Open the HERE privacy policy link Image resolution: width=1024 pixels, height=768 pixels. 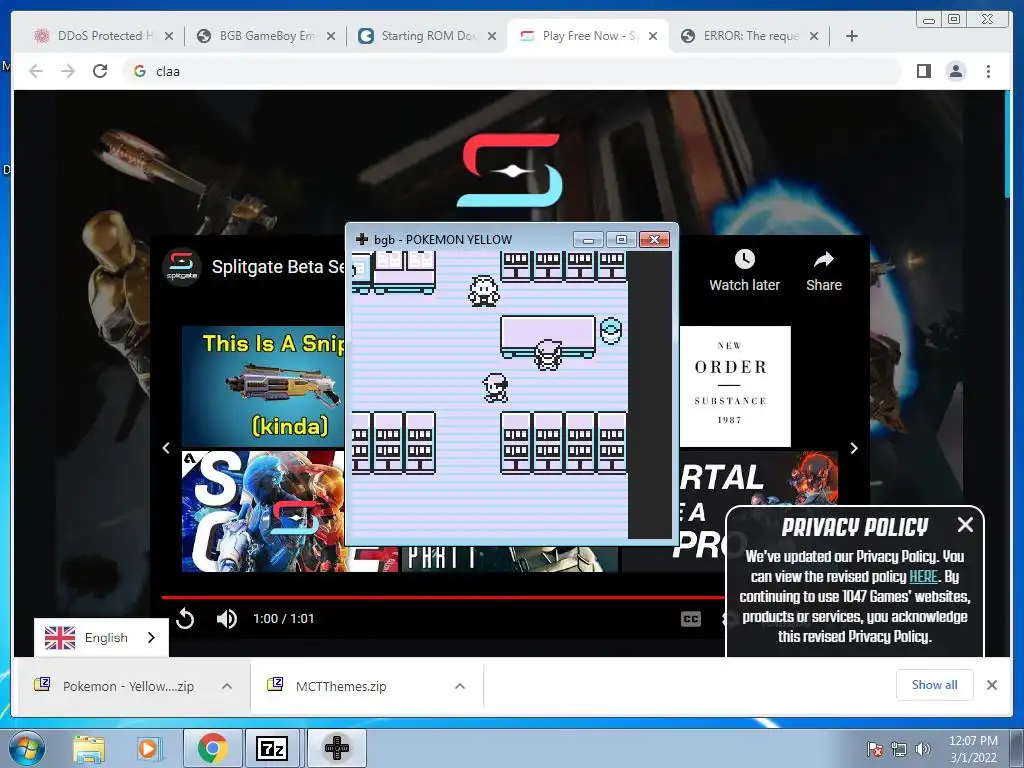tap(923, 577)
